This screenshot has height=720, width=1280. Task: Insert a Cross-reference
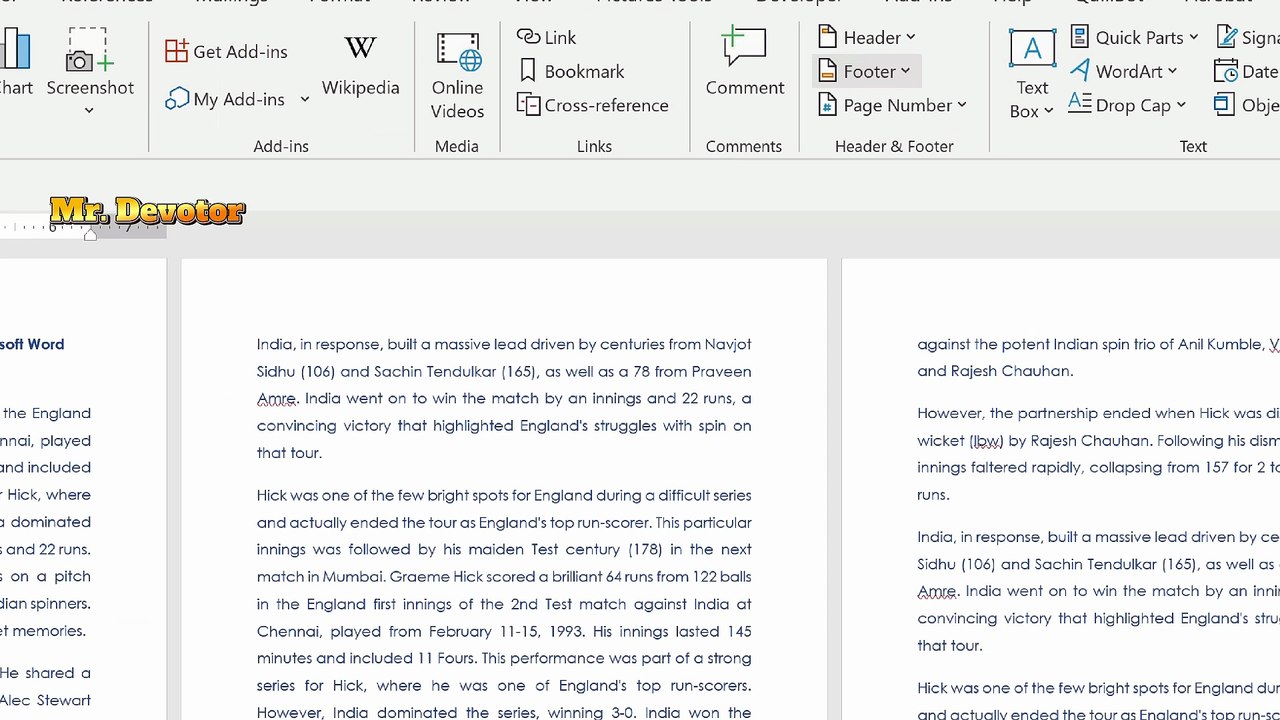(x=593, y=105)
